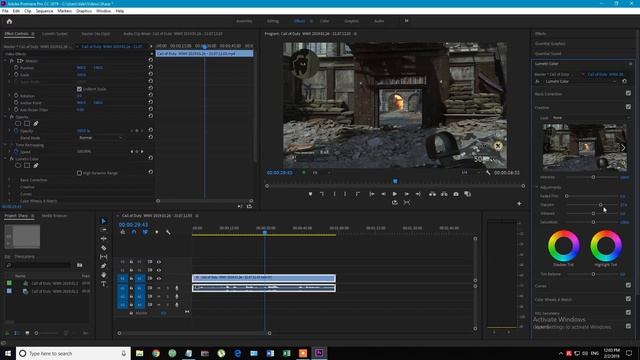
Task: Click the Highlight Tint color wheel
Action: click(606, 246)
